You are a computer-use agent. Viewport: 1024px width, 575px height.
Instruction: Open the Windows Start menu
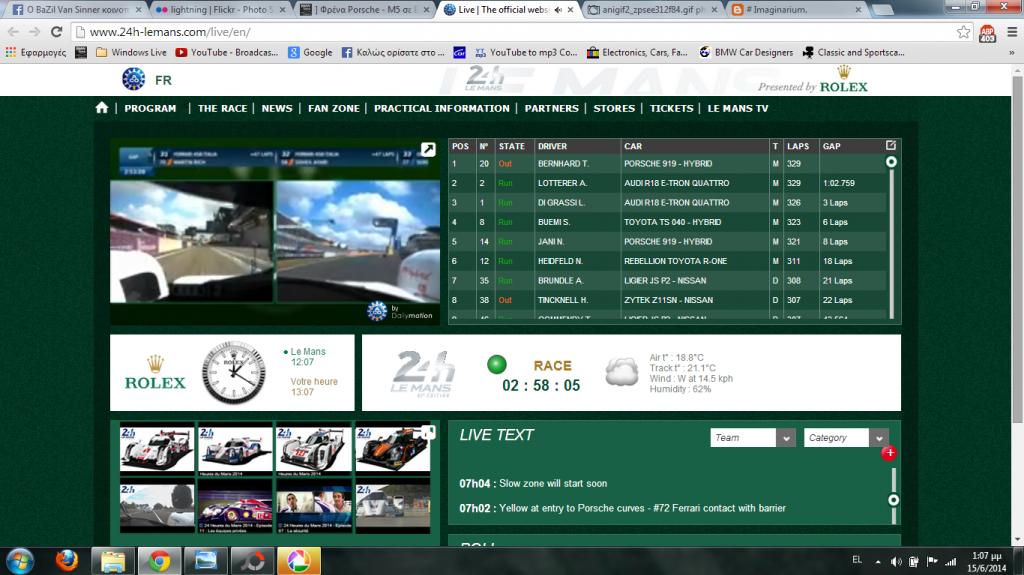tap(20, 561)
